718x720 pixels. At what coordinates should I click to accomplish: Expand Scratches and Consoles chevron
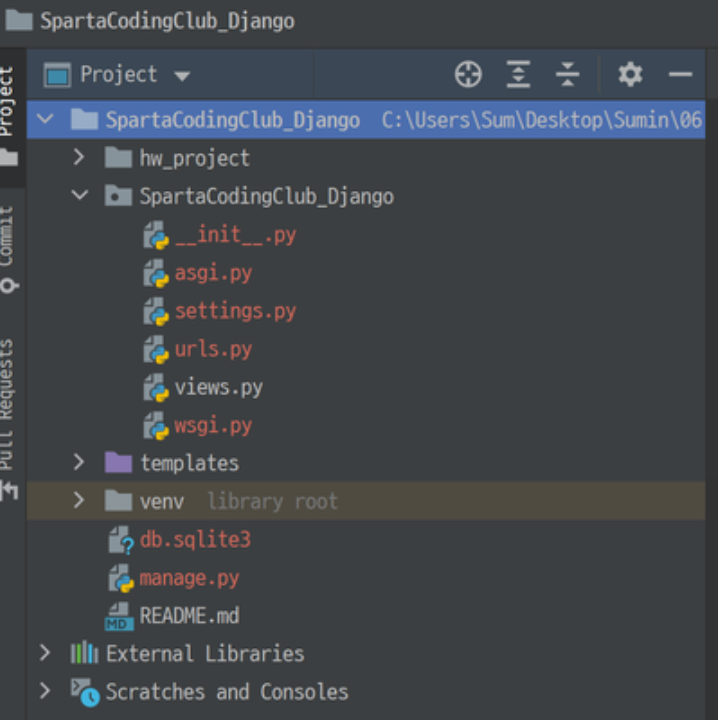(x=45, y=691)
